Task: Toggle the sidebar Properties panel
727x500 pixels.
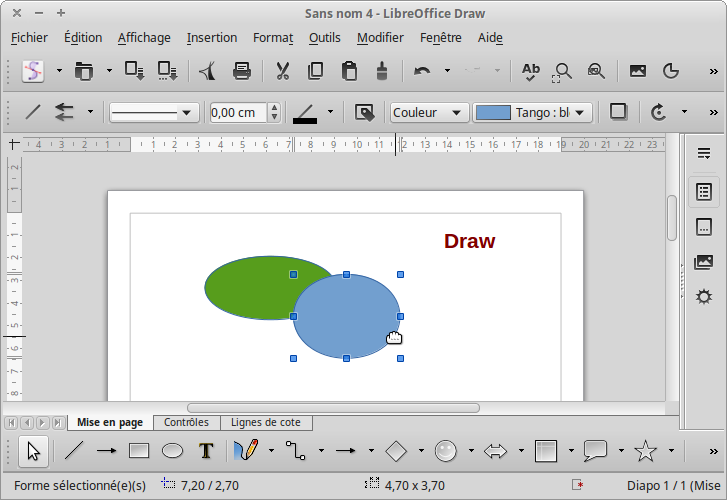Action: pos(704,191)
